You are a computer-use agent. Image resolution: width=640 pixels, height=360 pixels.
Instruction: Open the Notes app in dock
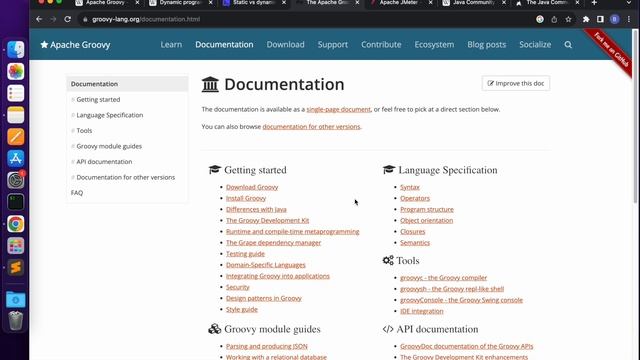coord(16,115)
